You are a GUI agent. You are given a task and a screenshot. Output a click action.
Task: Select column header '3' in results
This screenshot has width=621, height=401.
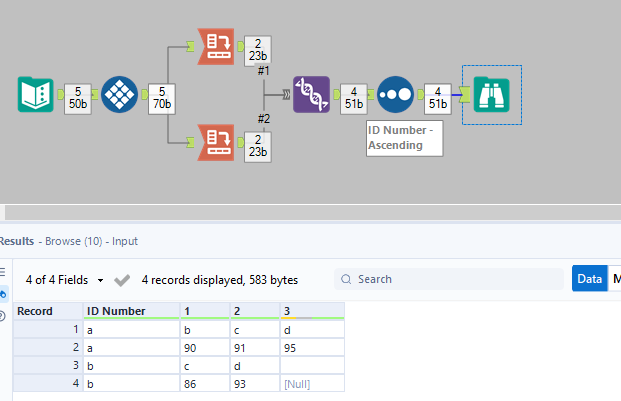coord(311,311)
